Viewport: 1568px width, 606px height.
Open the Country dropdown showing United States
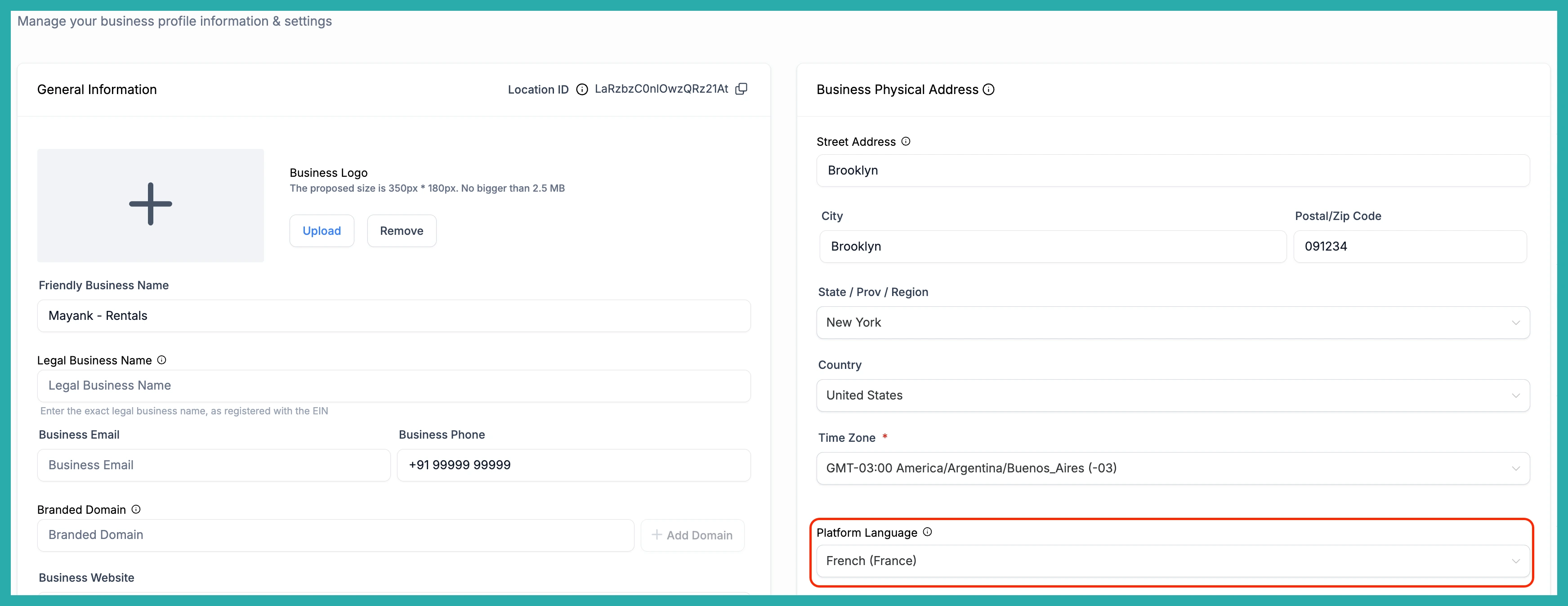coord(1172,395)
